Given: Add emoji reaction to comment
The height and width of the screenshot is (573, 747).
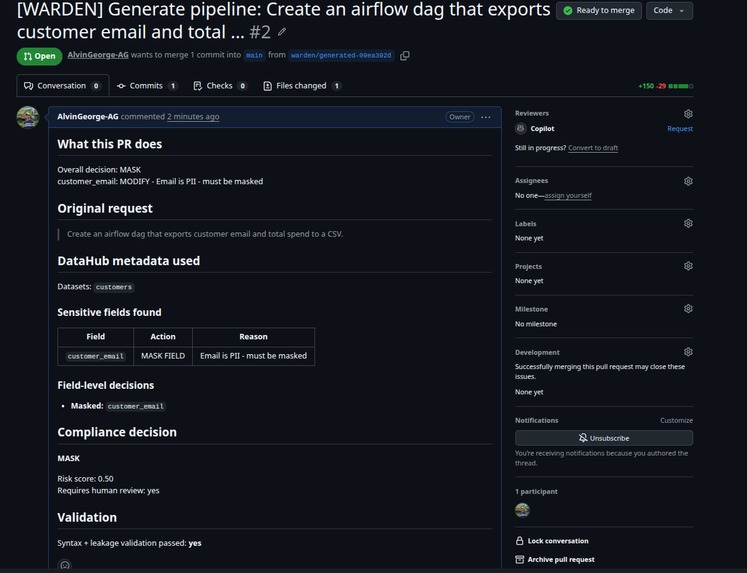Looking at the screenshot, I should pyautogui.click(x=65, y=565).
